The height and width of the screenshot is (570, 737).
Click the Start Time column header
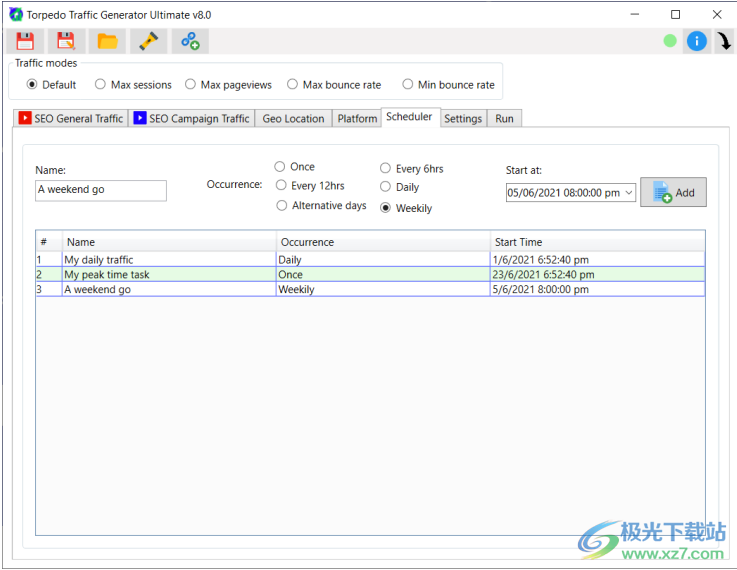[597, 242]
